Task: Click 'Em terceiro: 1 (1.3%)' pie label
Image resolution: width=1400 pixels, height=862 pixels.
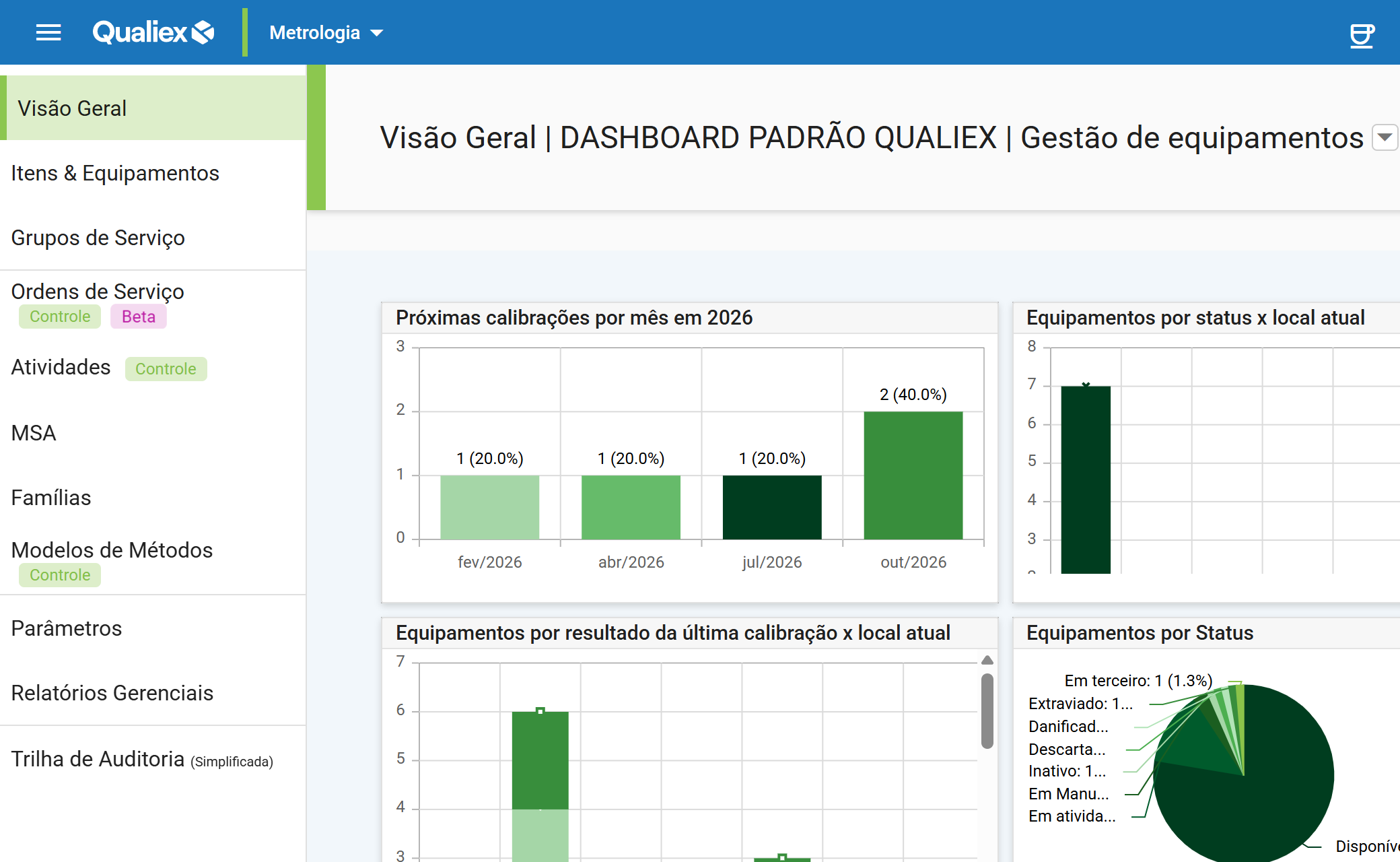Action: point(1138,681)
